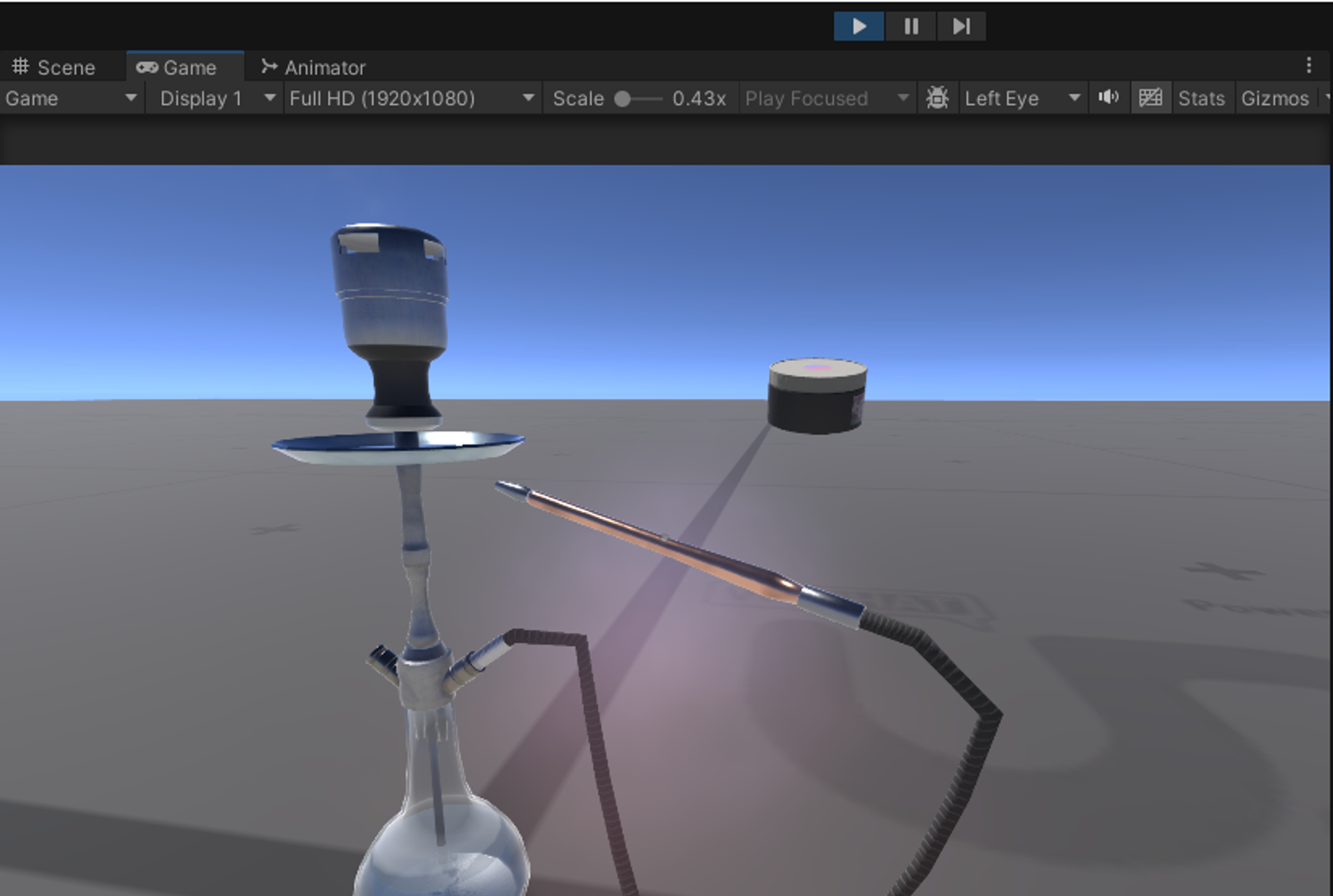Open the Gizmos dropdown arrow
1333x896 pixels.
click(1326, 99)
